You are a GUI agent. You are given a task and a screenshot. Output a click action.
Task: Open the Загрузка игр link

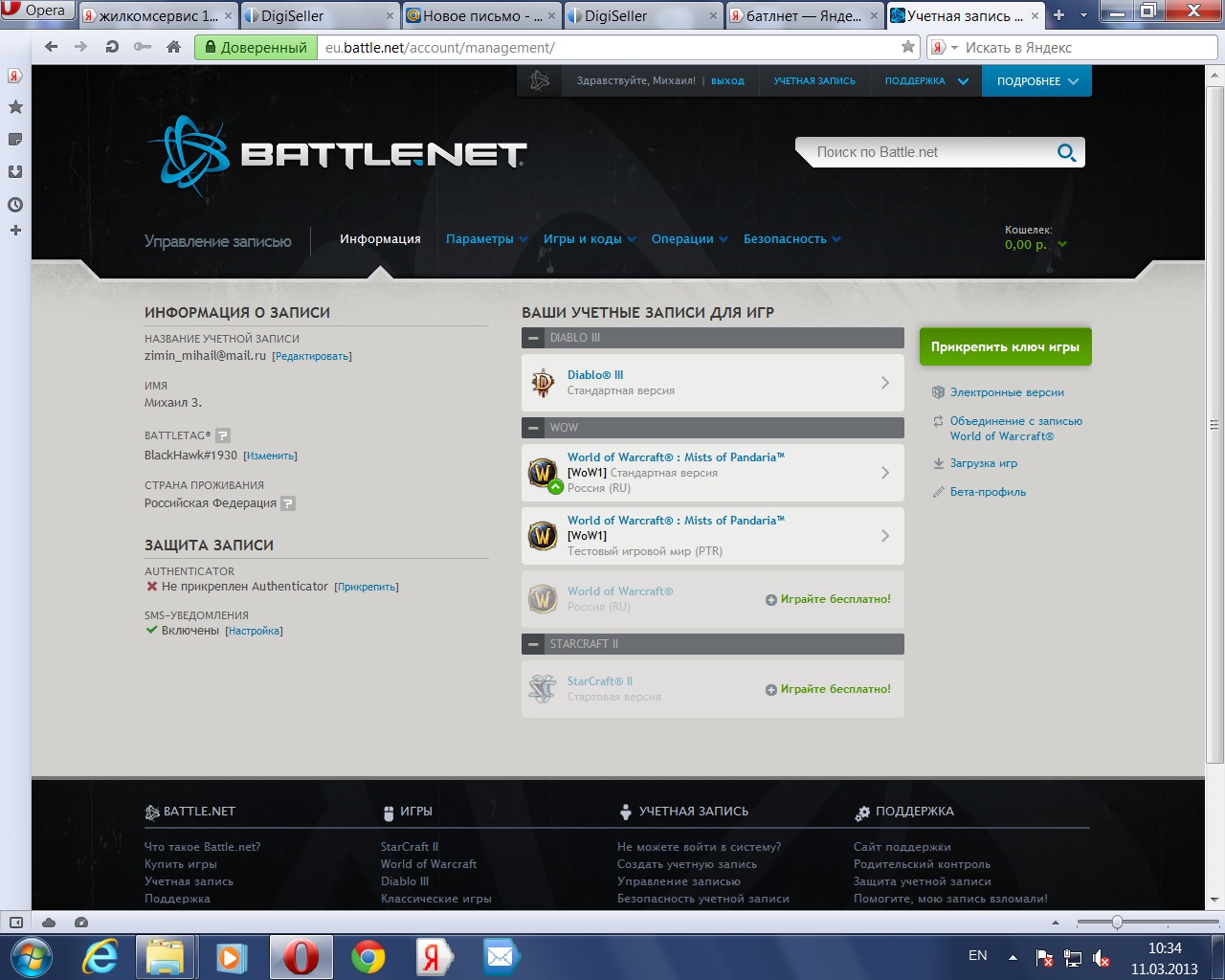tap(984, 463)
